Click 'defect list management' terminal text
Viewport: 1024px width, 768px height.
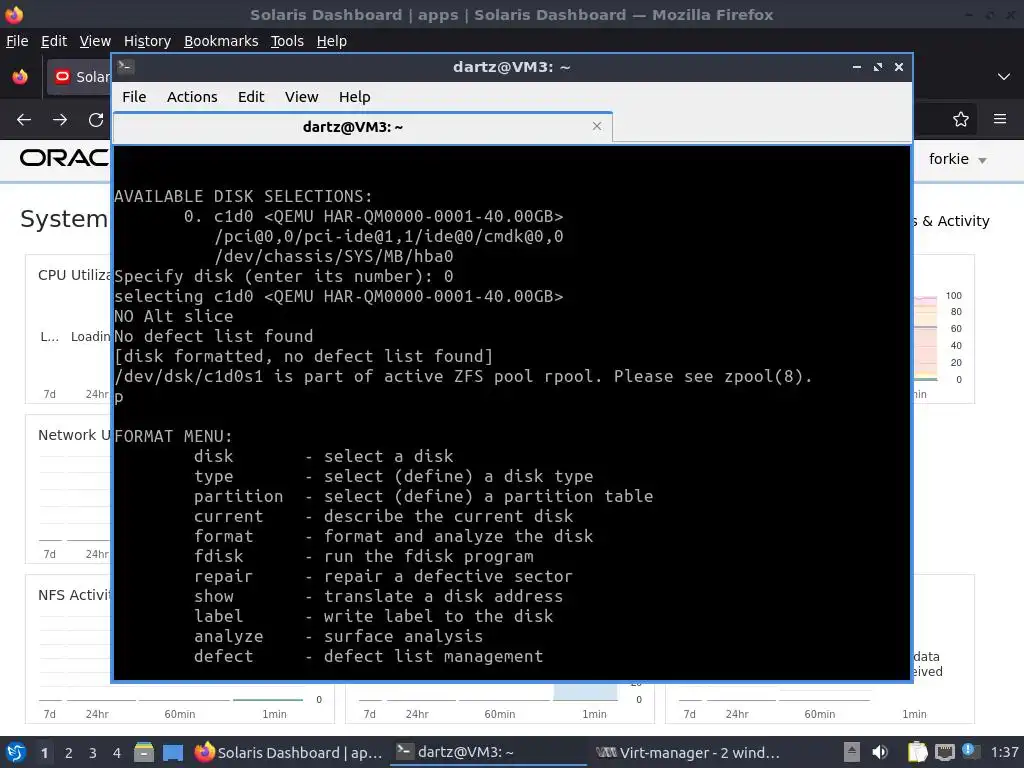click(434, 656)
